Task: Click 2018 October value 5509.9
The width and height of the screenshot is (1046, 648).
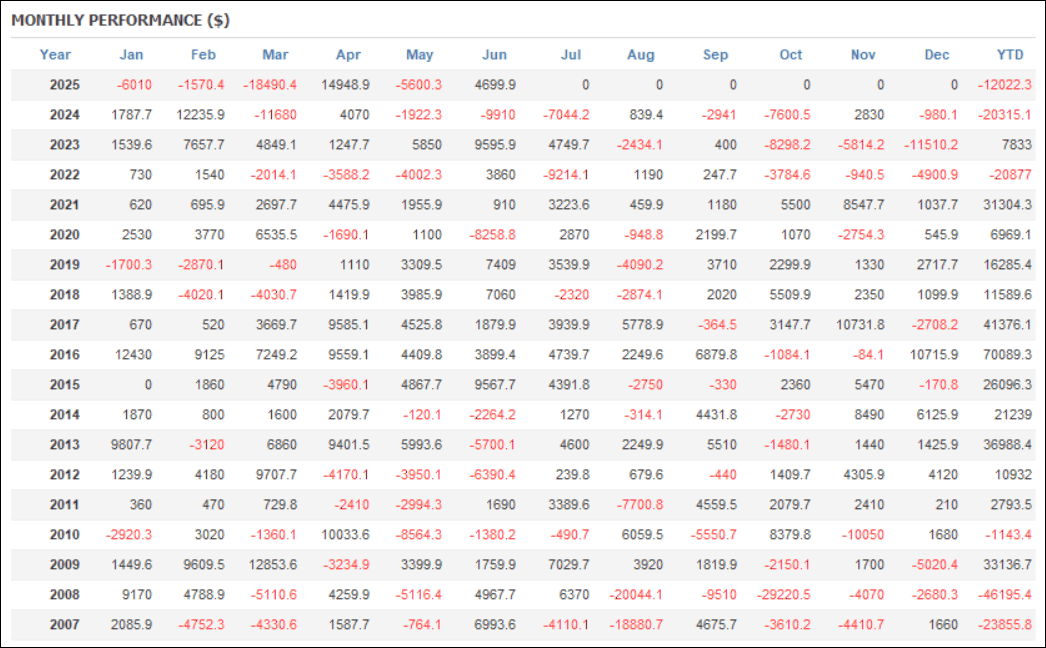Action: tap(789, 295)
